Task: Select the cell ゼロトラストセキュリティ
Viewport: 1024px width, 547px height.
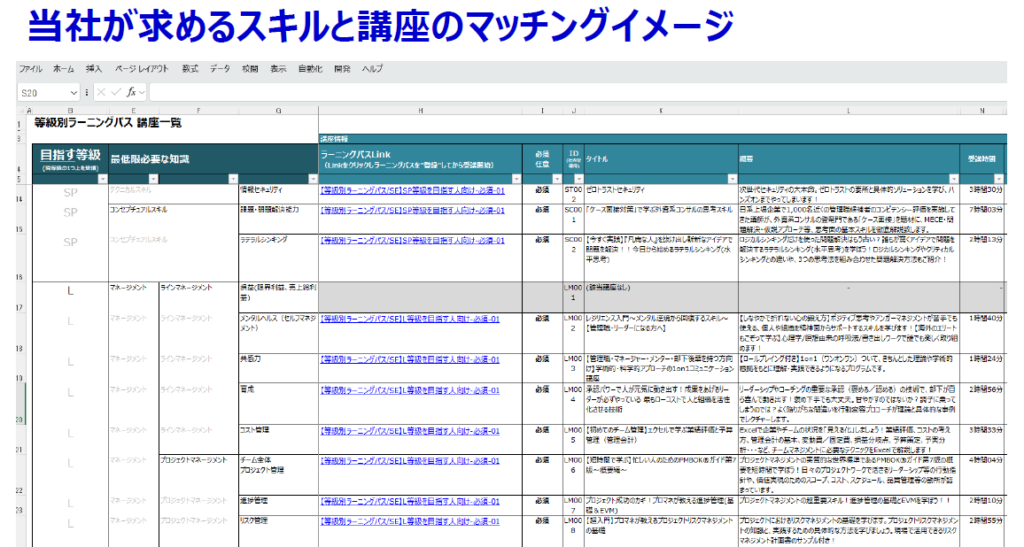Action: 661,194
